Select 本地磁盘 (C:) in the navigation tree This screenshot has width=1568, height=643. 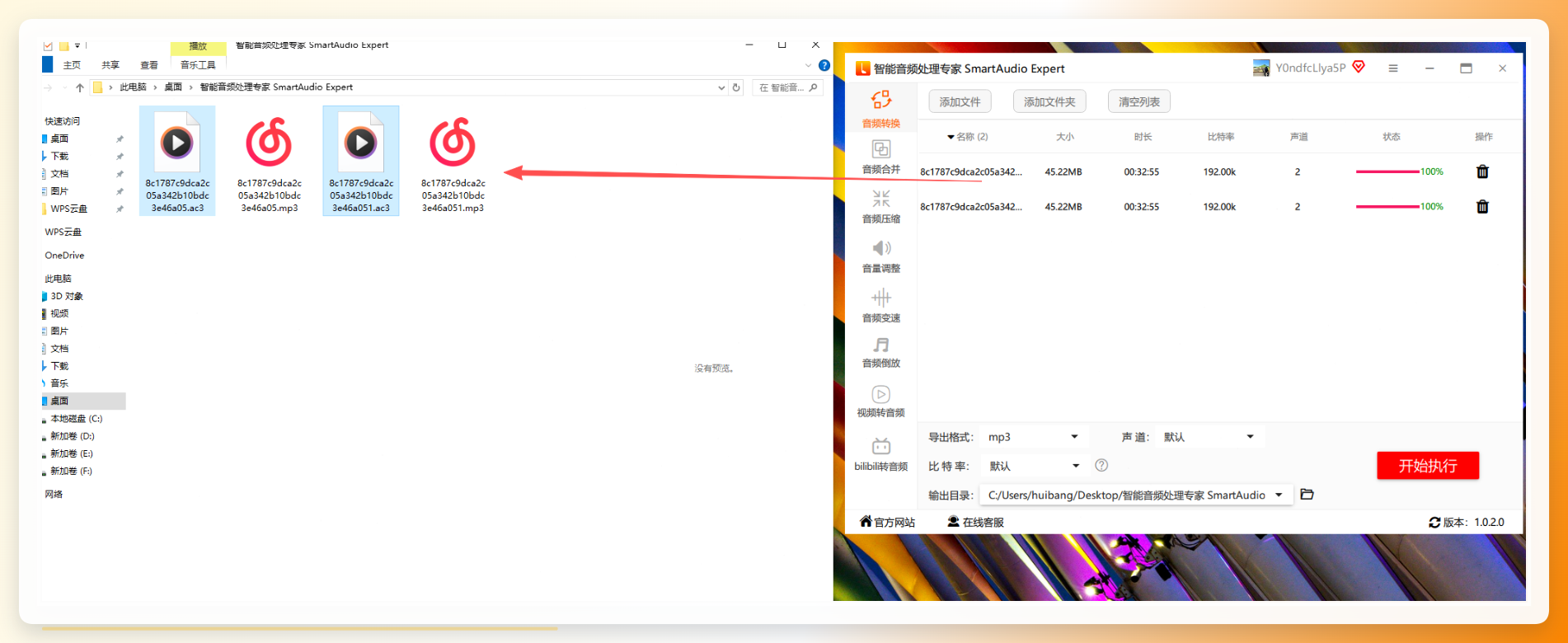(76, 419)
